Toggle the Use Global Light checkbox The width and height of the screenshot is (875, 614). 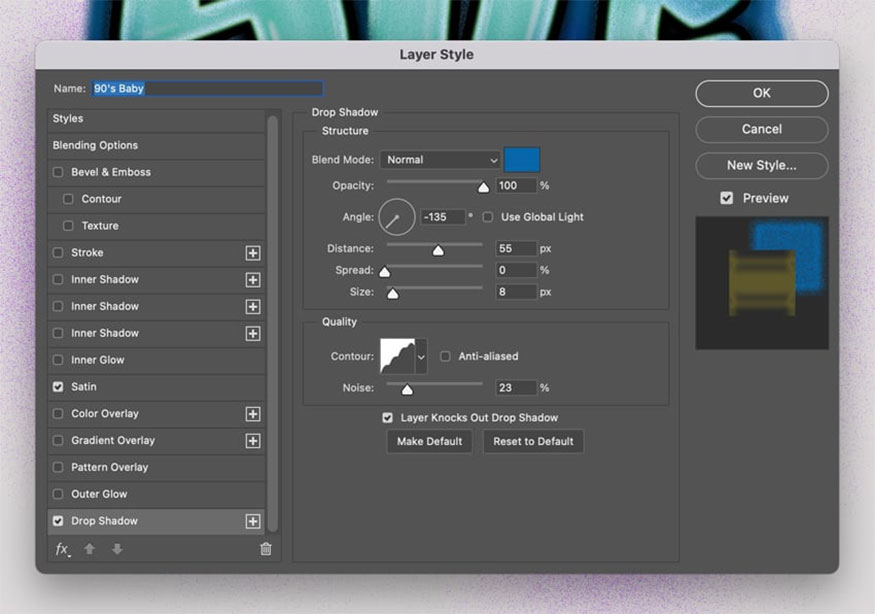tap(488, 217)
